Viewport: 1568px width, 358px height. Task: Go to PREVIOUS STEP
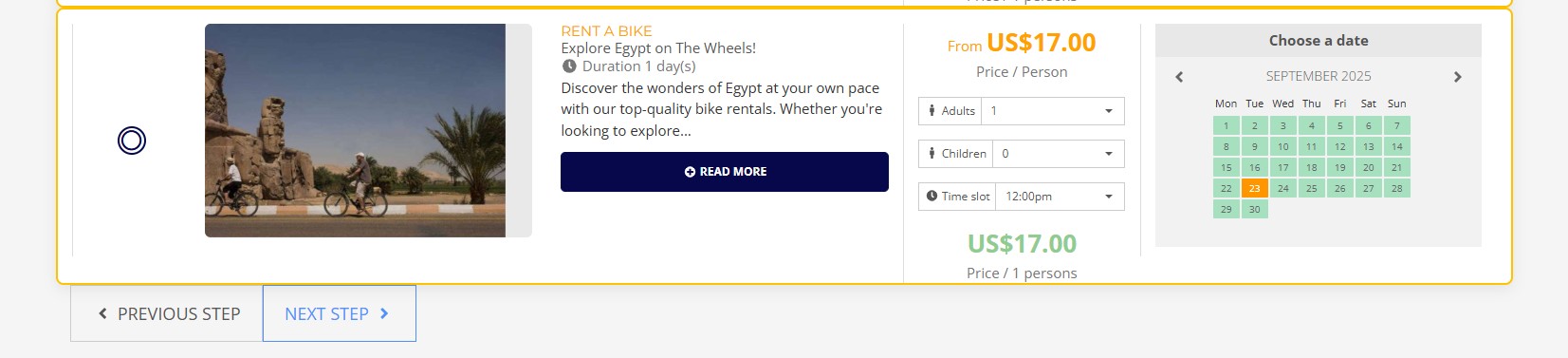point(167,313)
